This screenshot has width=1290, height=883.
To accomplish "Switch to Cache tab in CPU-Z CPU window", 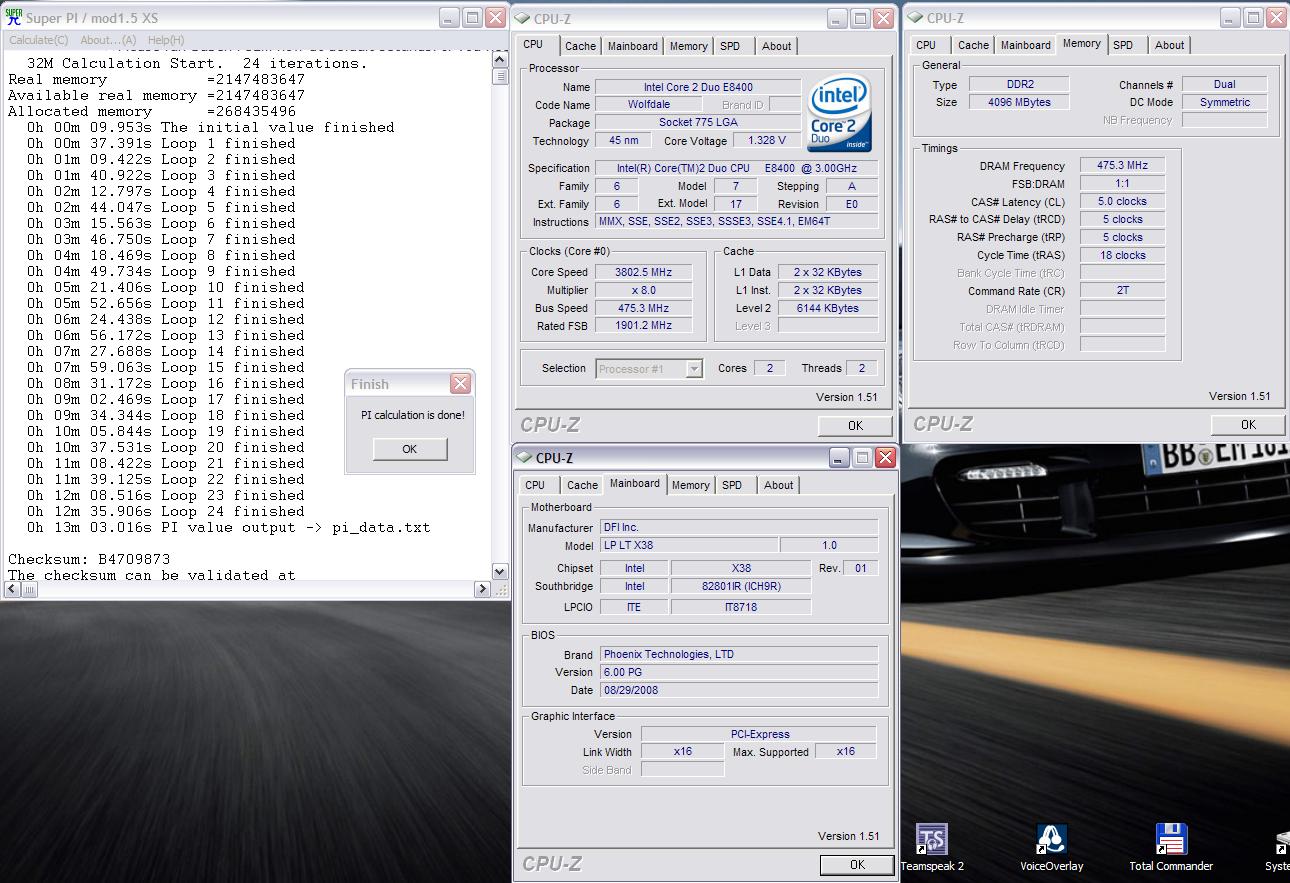I will click(580, 46).
